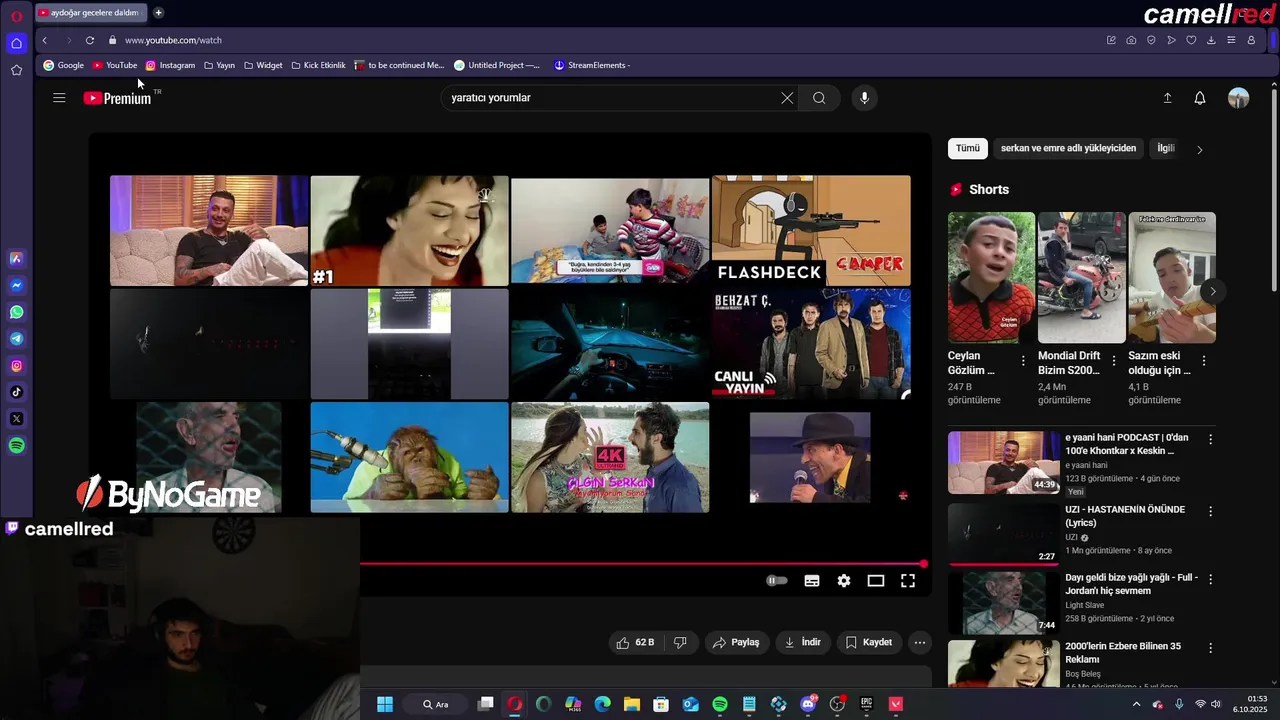This screenshot has width=1280, height=720.
Task: Take snapshot with Opera camera icon
Action: [1131, 40]
